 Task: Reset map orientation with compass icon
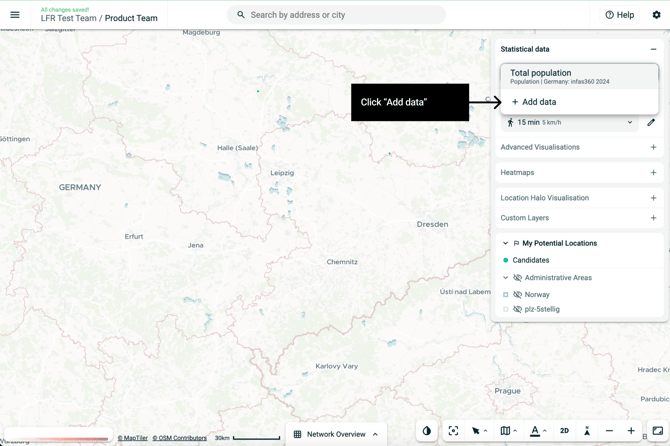pyautogui.click(x=587, y=431)
